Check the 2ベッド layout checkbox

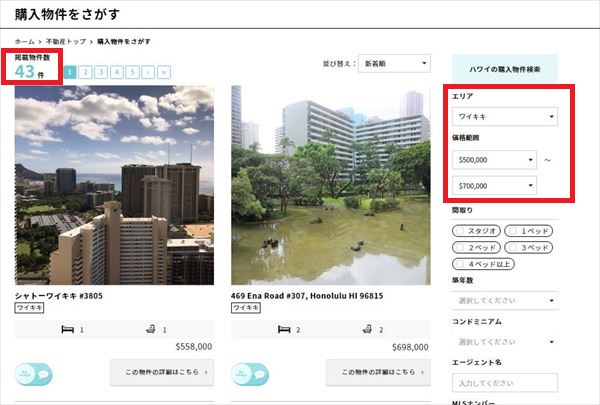coord(460,247)
